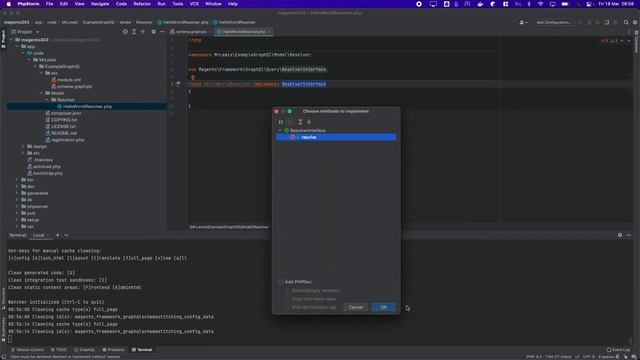Open the Tools menu
The height and width of the screenshot is (360, 640).
point(178,4)
